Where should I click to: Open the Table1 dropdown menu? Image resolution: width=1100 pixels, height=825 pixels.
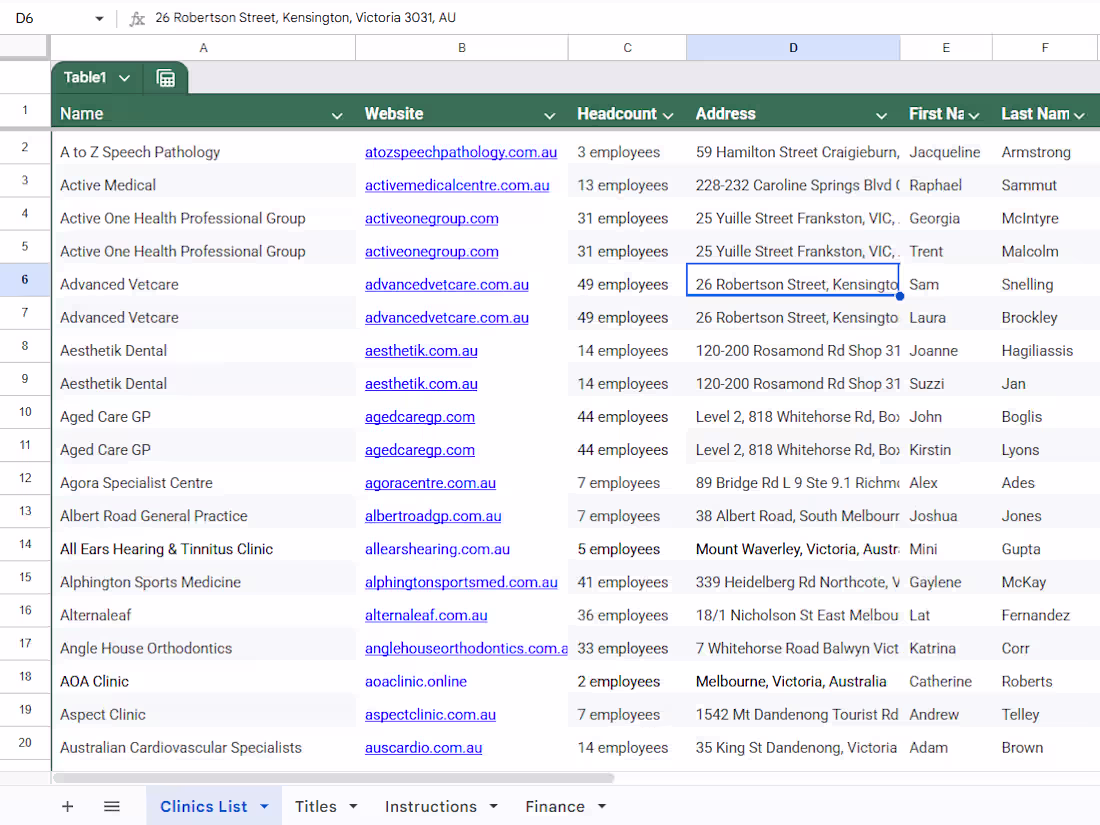point(124,77)
